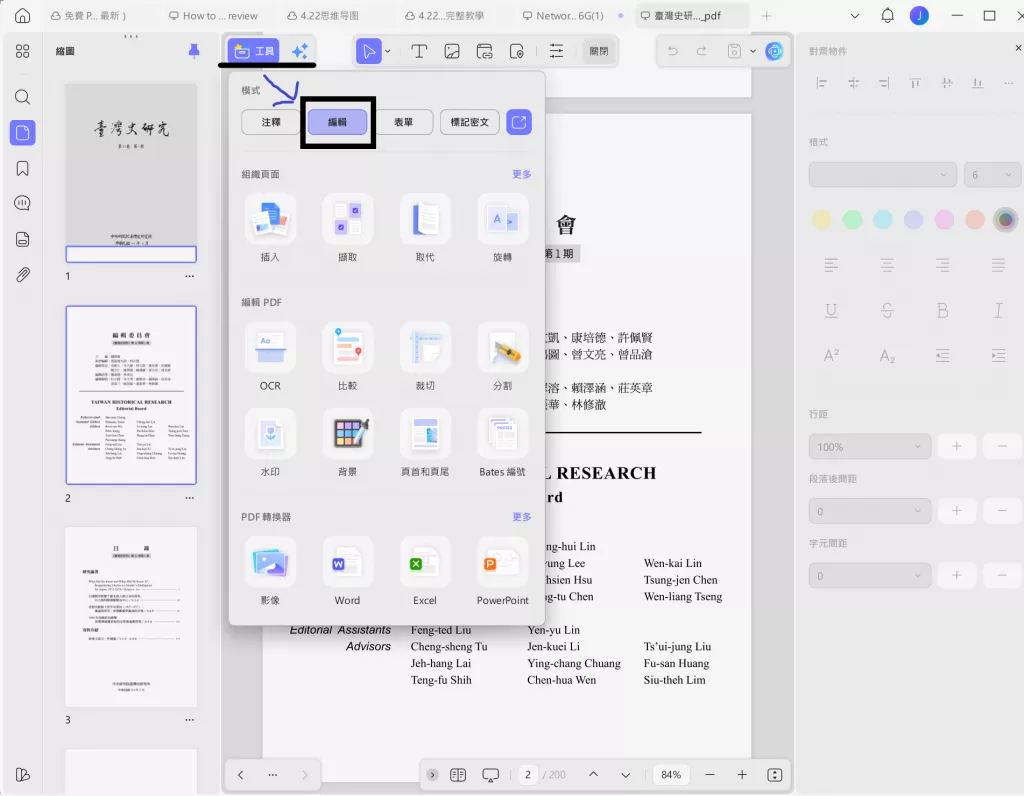This screenshot has height=796, width=1024.
Task: Open the notification bell
Action: click(x=888, y=16)
